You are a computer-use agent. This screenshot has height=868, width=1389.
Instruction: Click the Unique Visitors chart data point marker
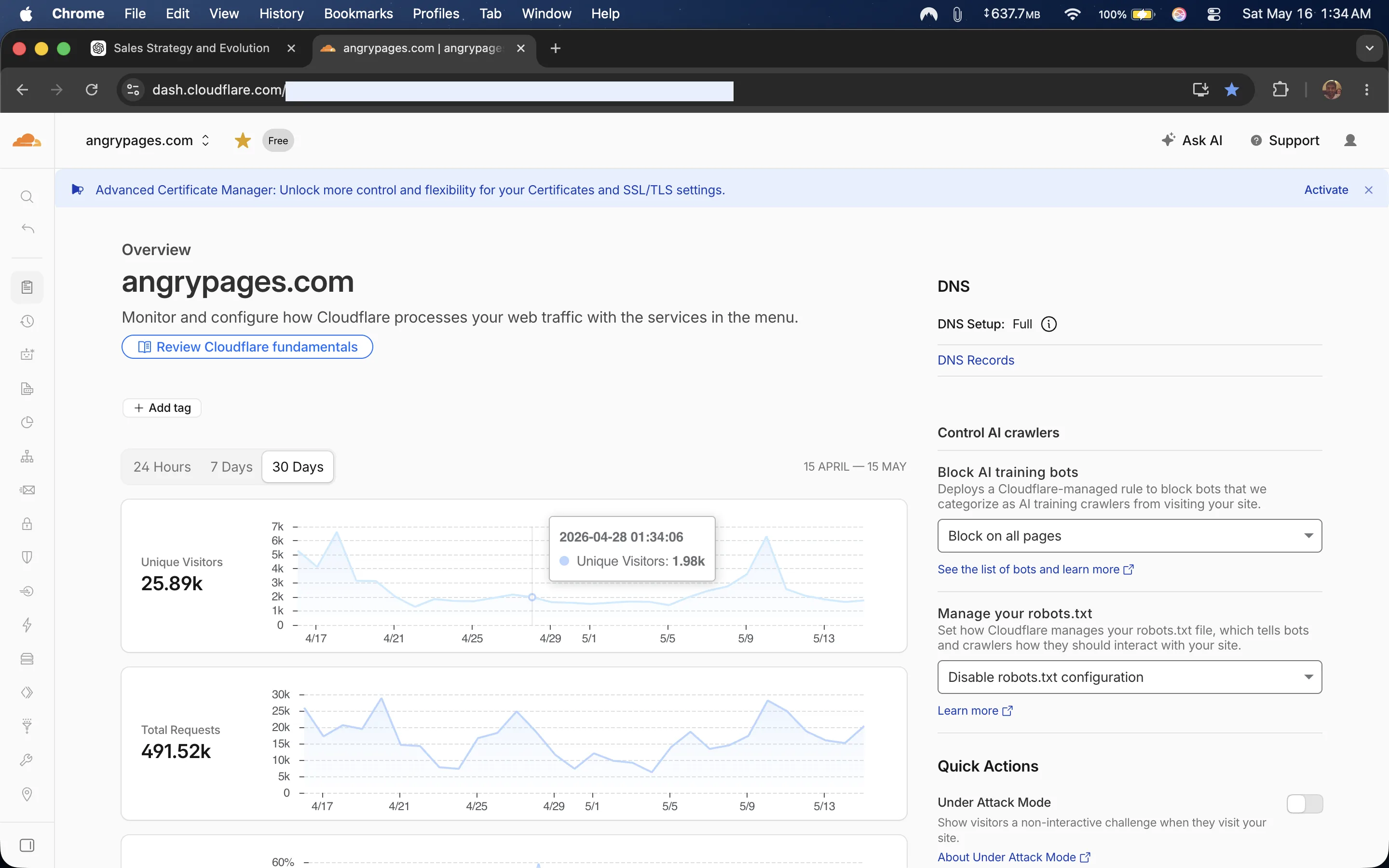pos(532,597)
